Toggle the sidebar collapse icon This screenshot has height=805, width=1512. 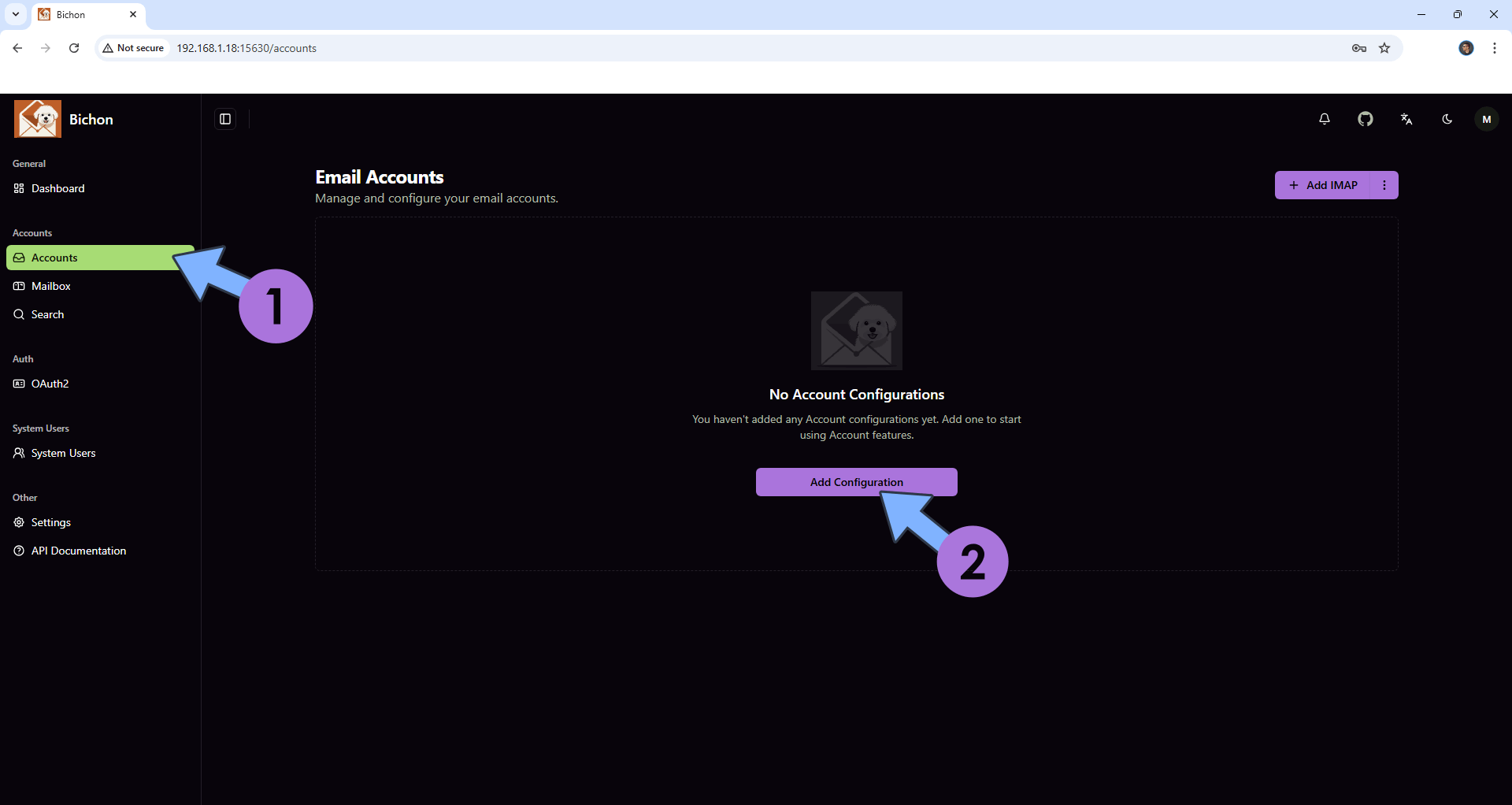(225, 119)
